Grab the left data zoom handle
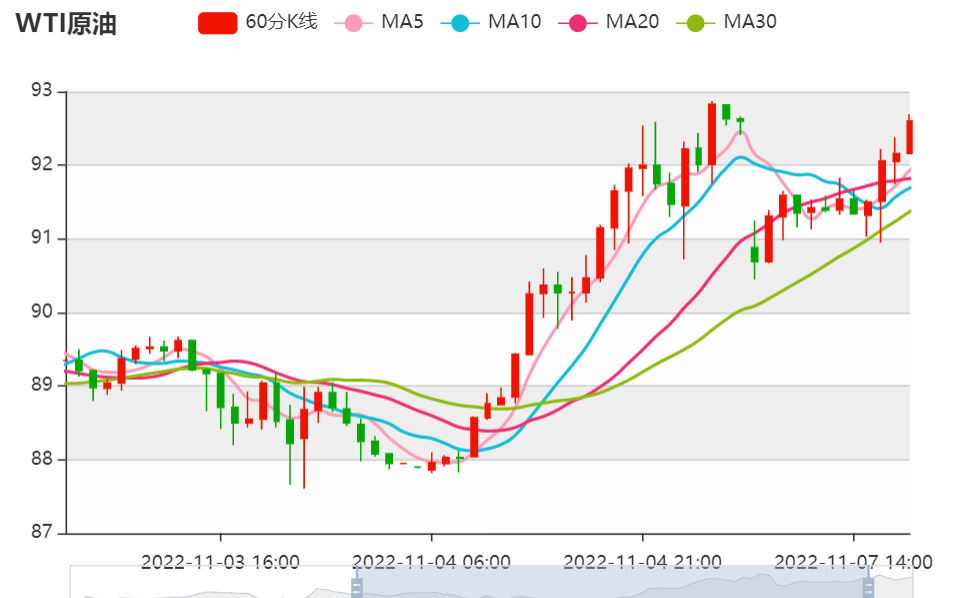977x598 pixels. (x=357, y=587)
